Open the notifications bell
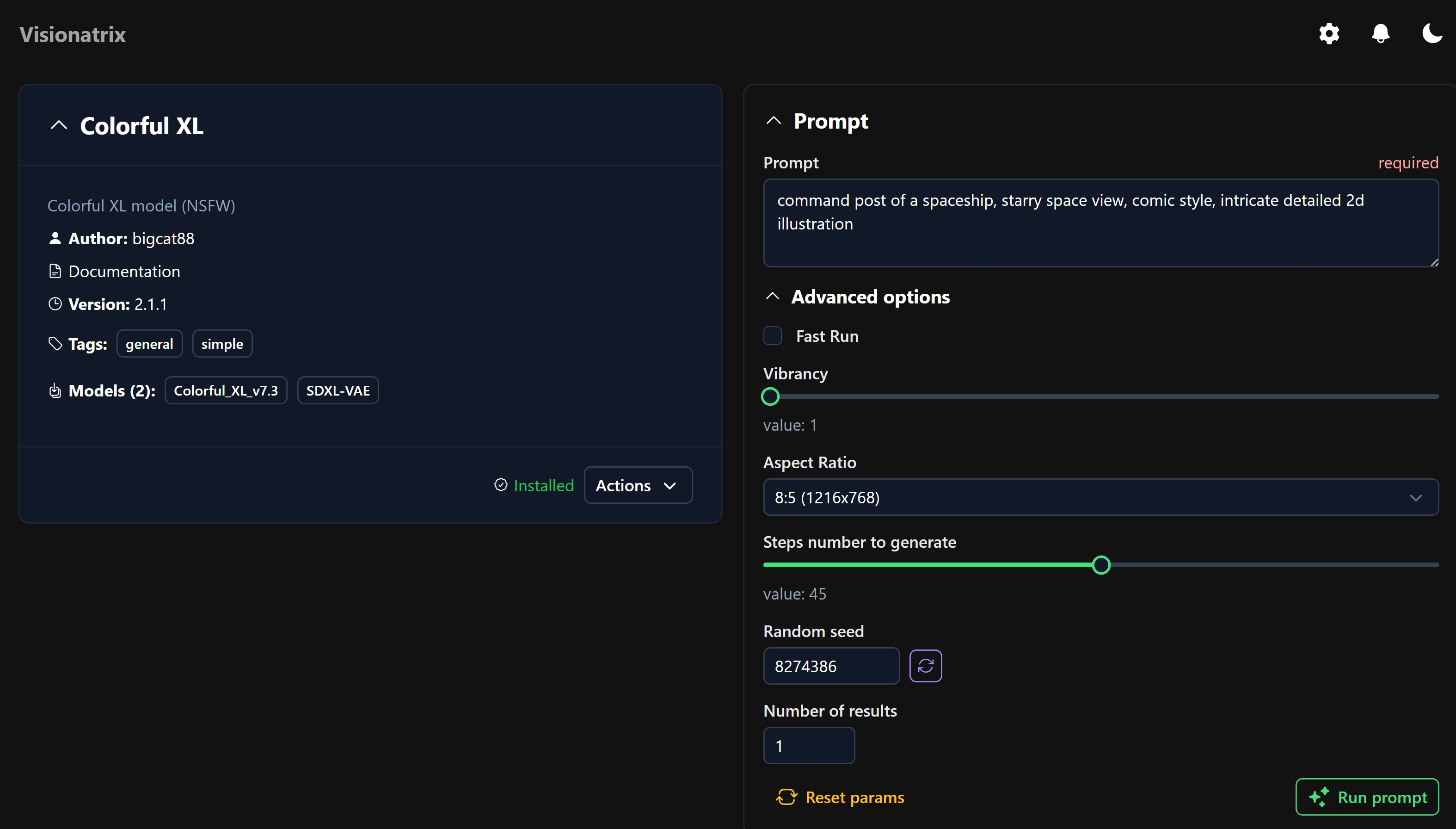Viewport: 1456px width, 829px height. 1381,34
